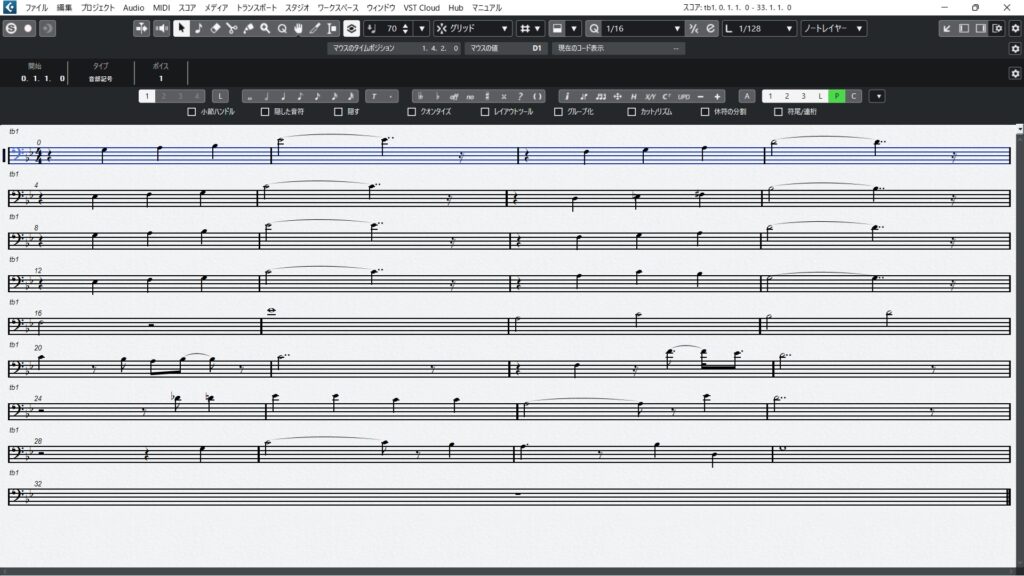
Task: Open the スコア menu
Action: [x=187, y=7]
